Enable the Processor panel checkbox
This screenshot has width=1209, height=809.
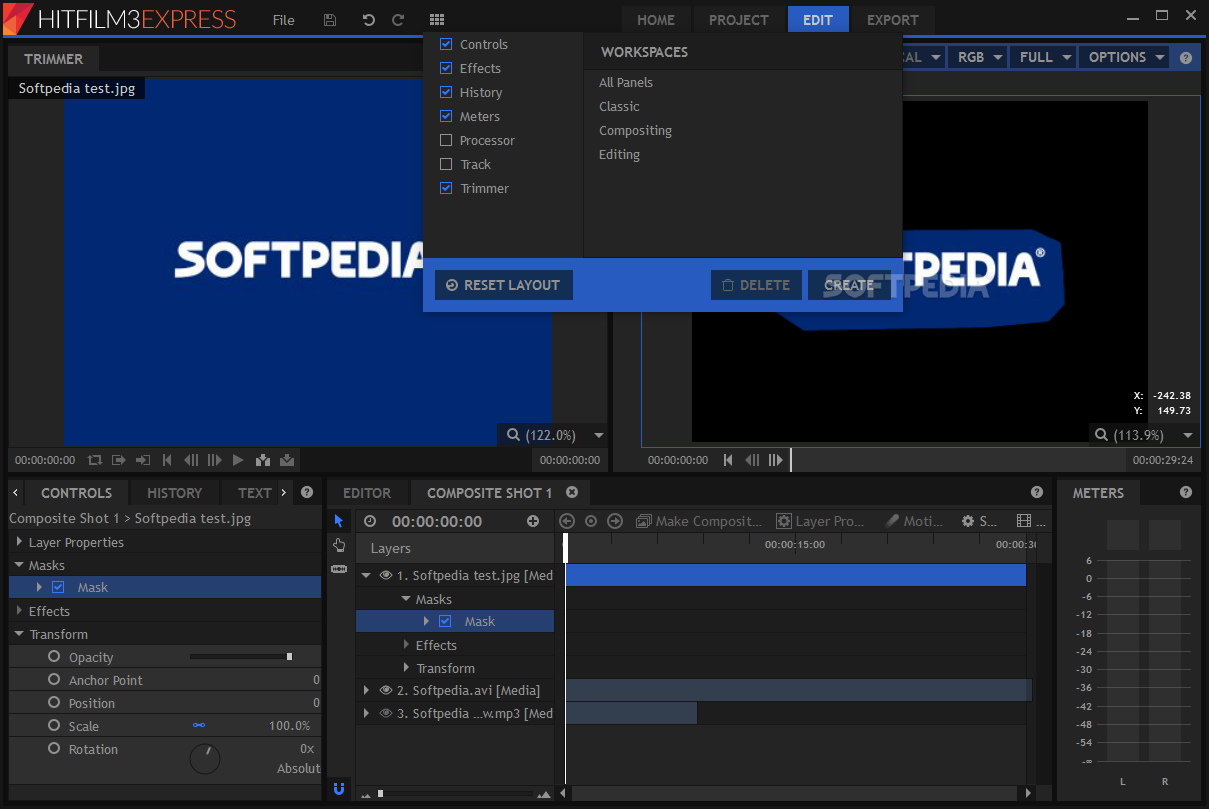pos(446,140)
